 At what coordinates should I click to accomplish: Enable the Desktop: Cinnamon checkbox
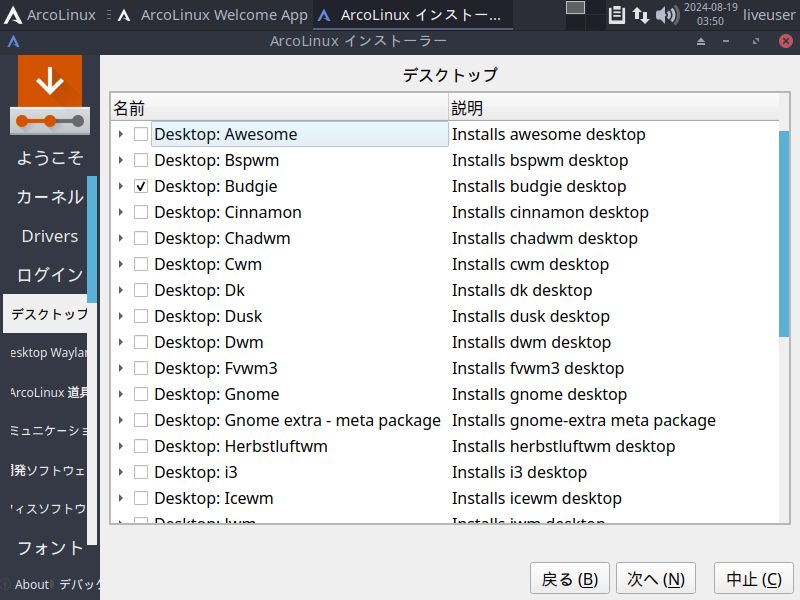(x=141, y=212)
